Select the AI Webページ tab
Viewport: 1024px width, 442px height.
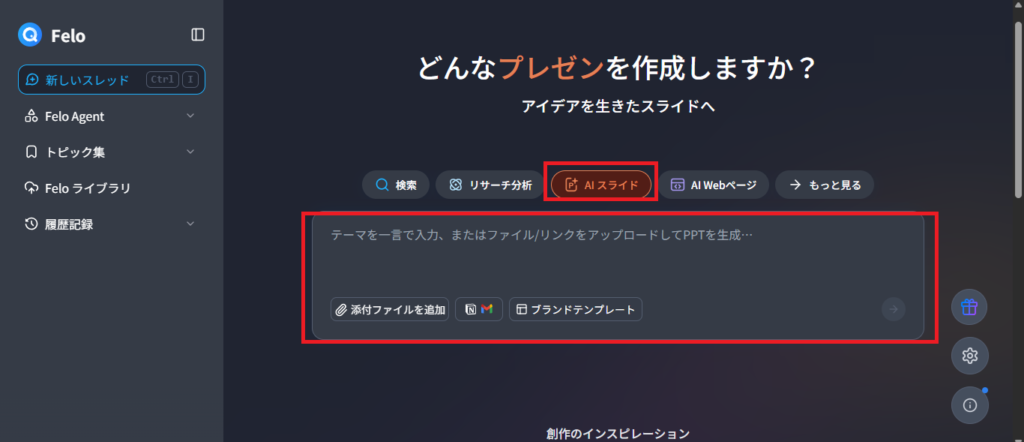click(713, 185)
